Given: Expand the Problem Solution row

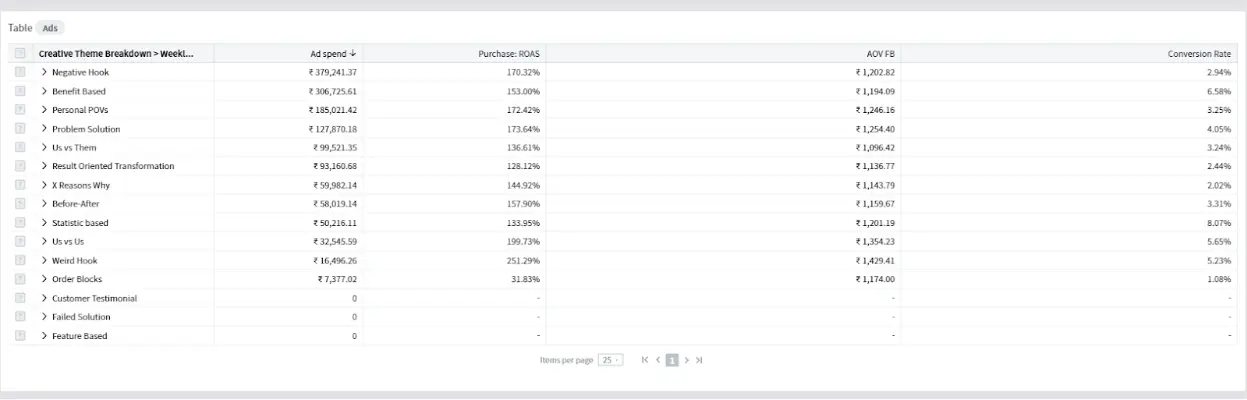Looking at the screenshot, I should pos(44,129).
